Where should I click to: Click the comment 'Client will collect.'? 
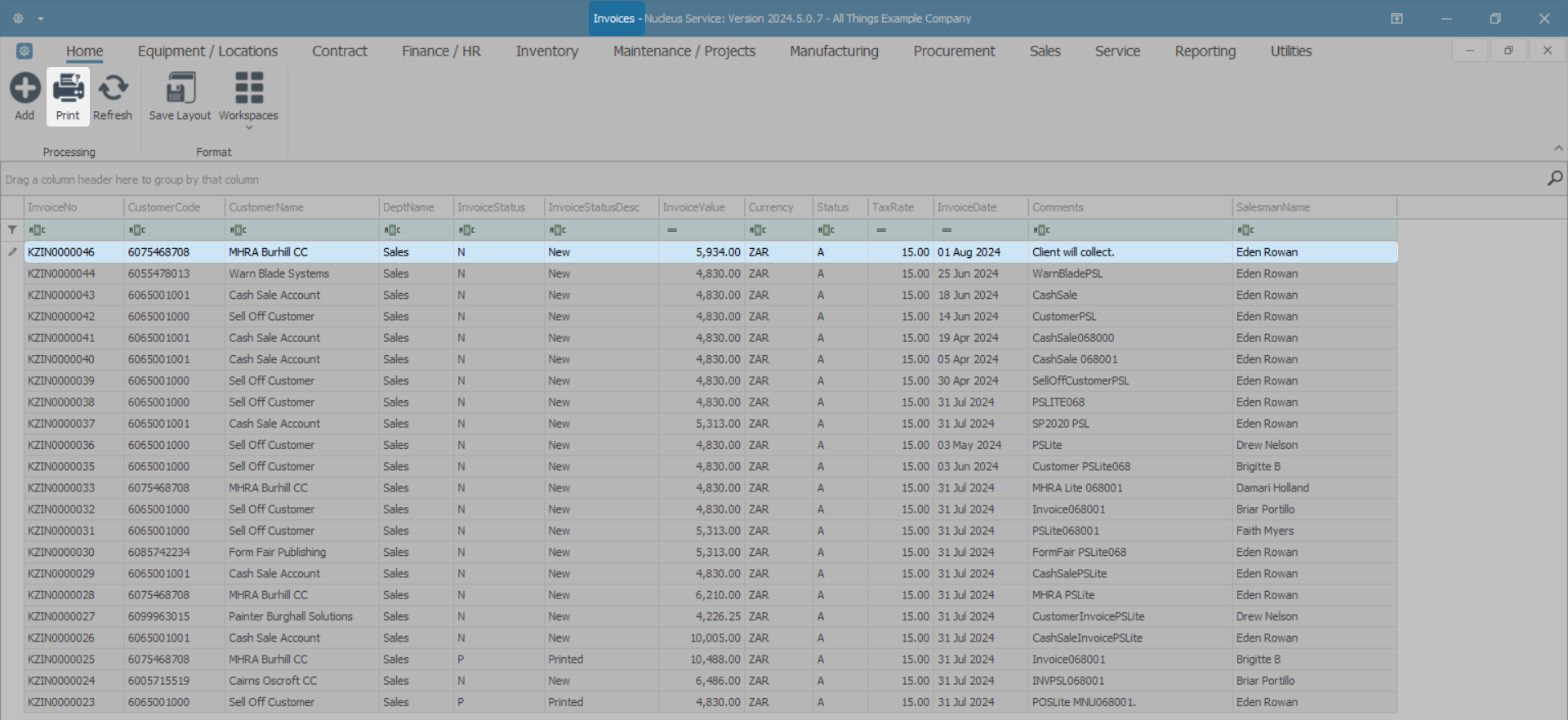pyautogui.click(x=1073, y=252)
